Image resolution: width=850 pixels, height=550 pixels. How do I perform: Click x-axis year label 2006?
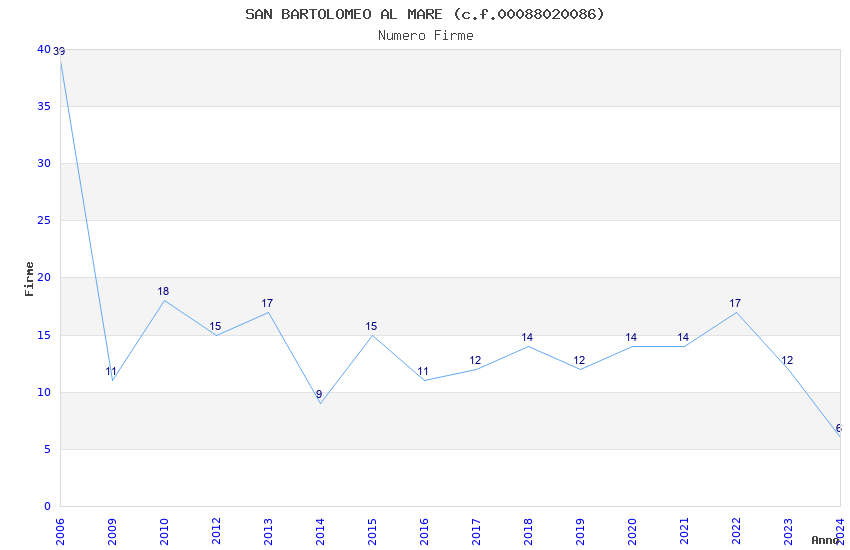tap(60, 532)
